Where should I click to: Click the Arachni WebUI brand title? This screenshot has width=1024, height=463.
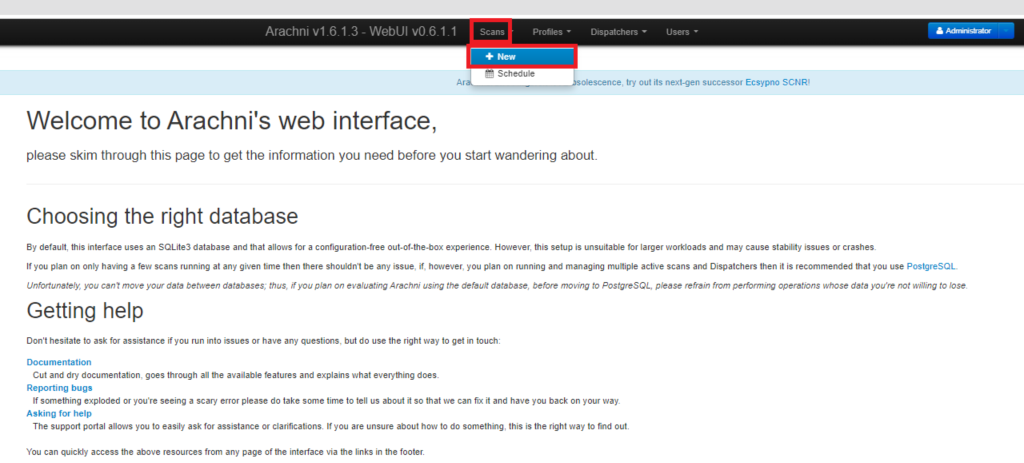pos(361,31)
